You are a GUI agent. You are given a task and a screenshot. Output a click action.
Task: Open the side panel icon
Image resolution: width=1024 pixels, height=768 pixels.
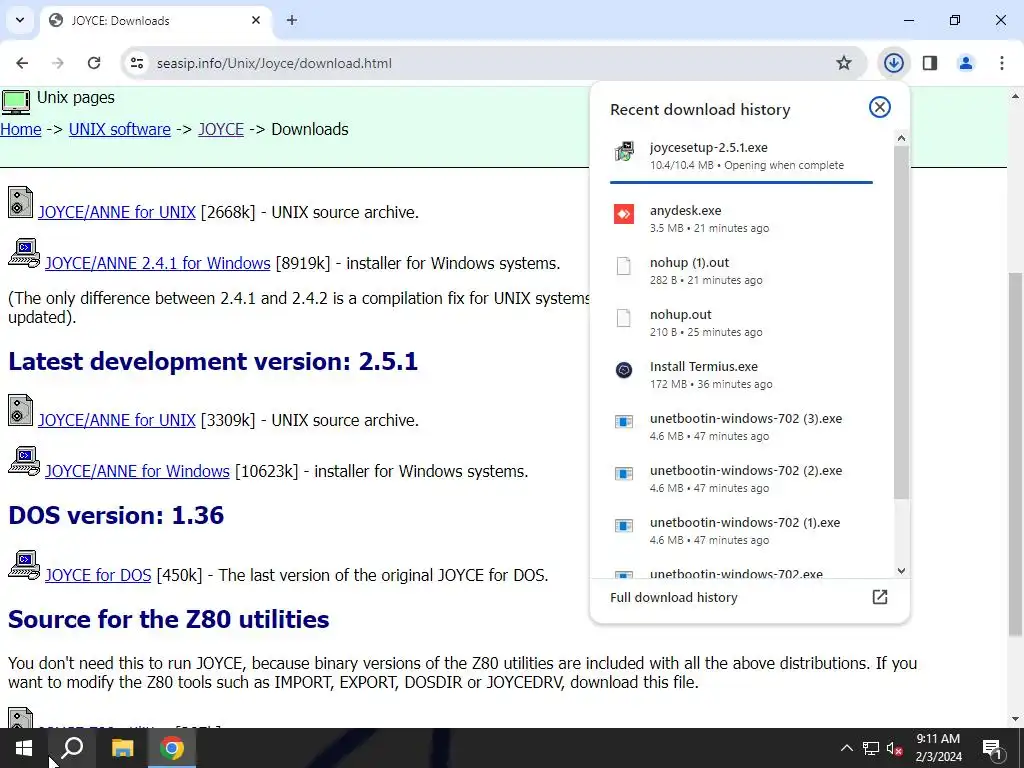pos(930,63)
